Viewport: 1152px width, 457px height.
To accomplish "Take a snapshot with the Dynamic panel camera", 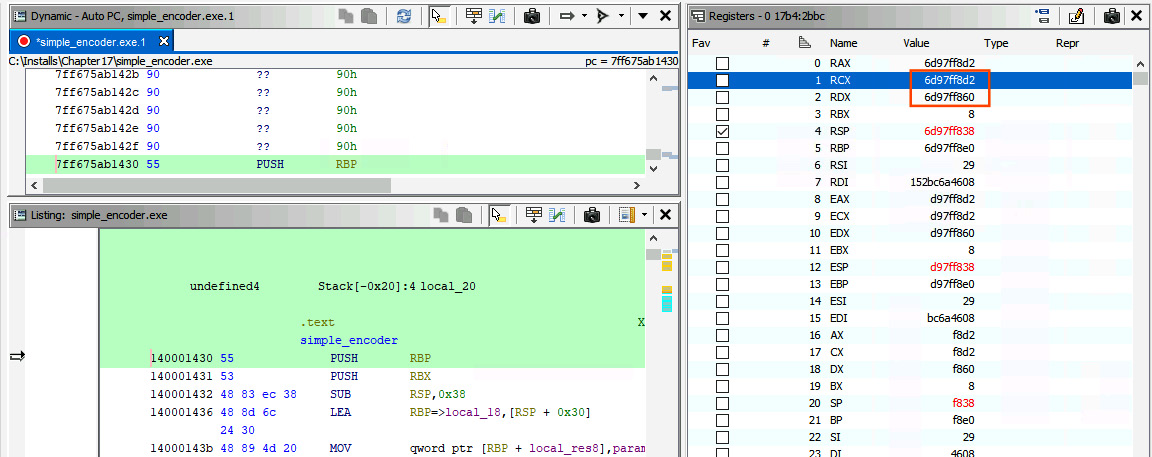I will coord(532,15).
